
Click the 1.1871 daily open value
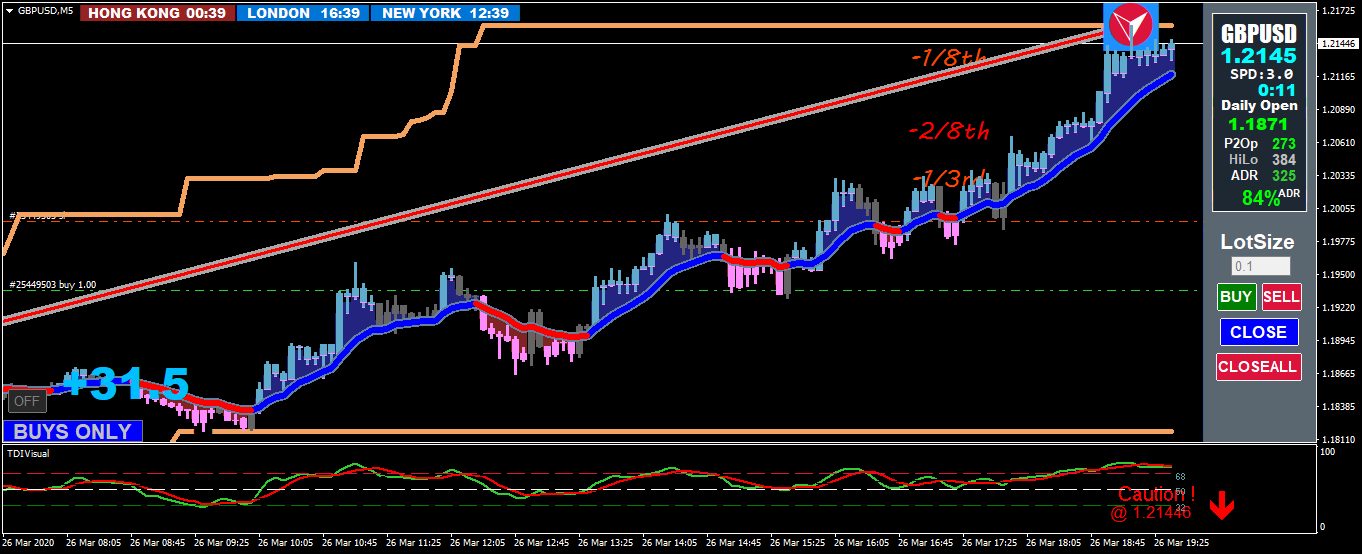coord(1258,124)
